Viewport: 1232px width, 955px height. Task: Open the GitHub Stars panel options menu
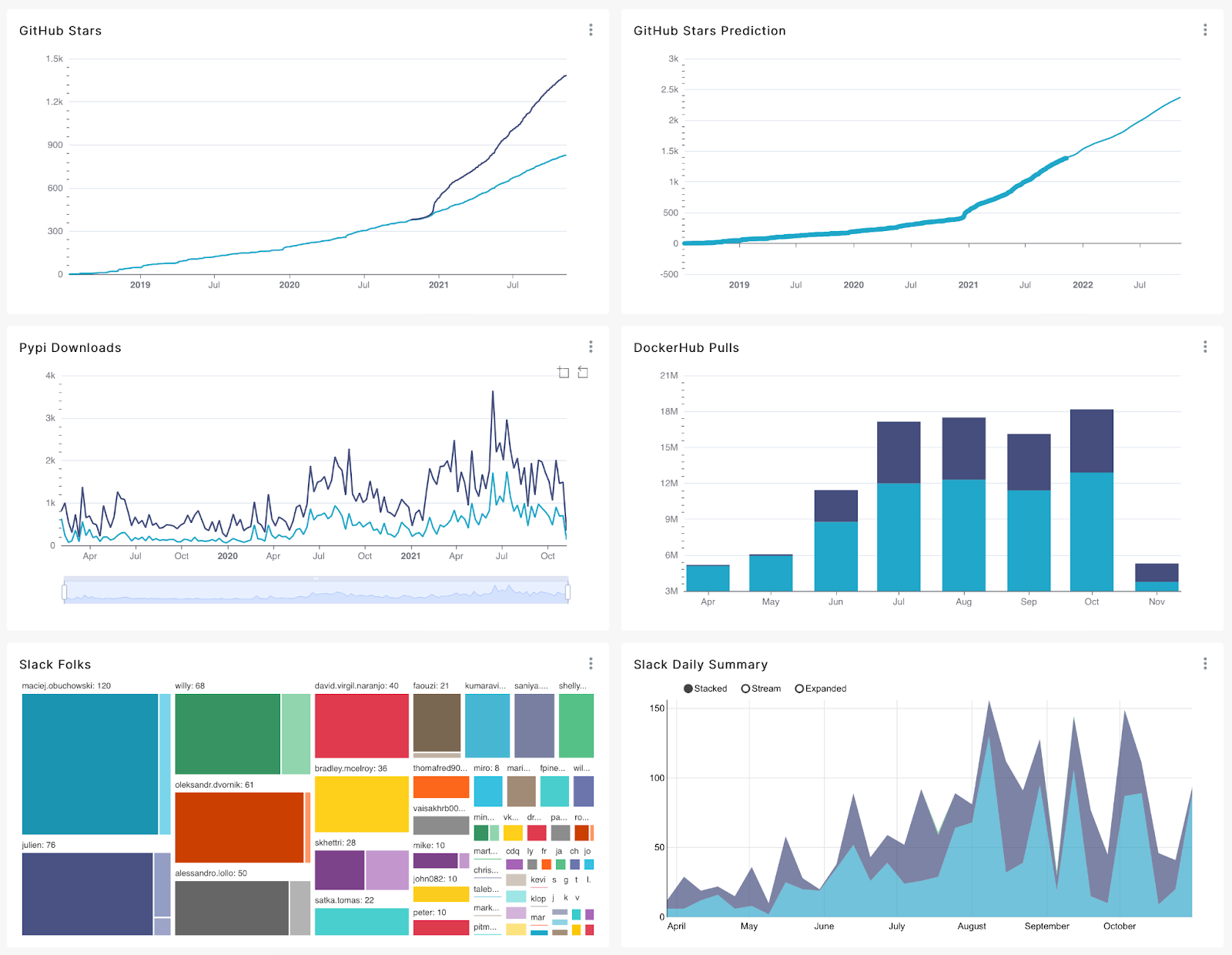(x=591, y=30)
